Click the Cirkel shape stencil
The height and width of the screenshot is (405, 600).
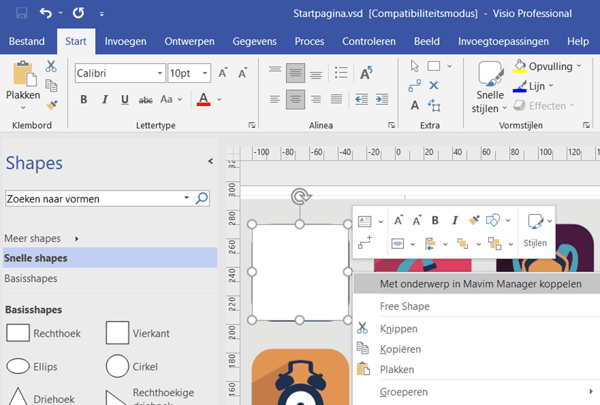coord(118,366)
